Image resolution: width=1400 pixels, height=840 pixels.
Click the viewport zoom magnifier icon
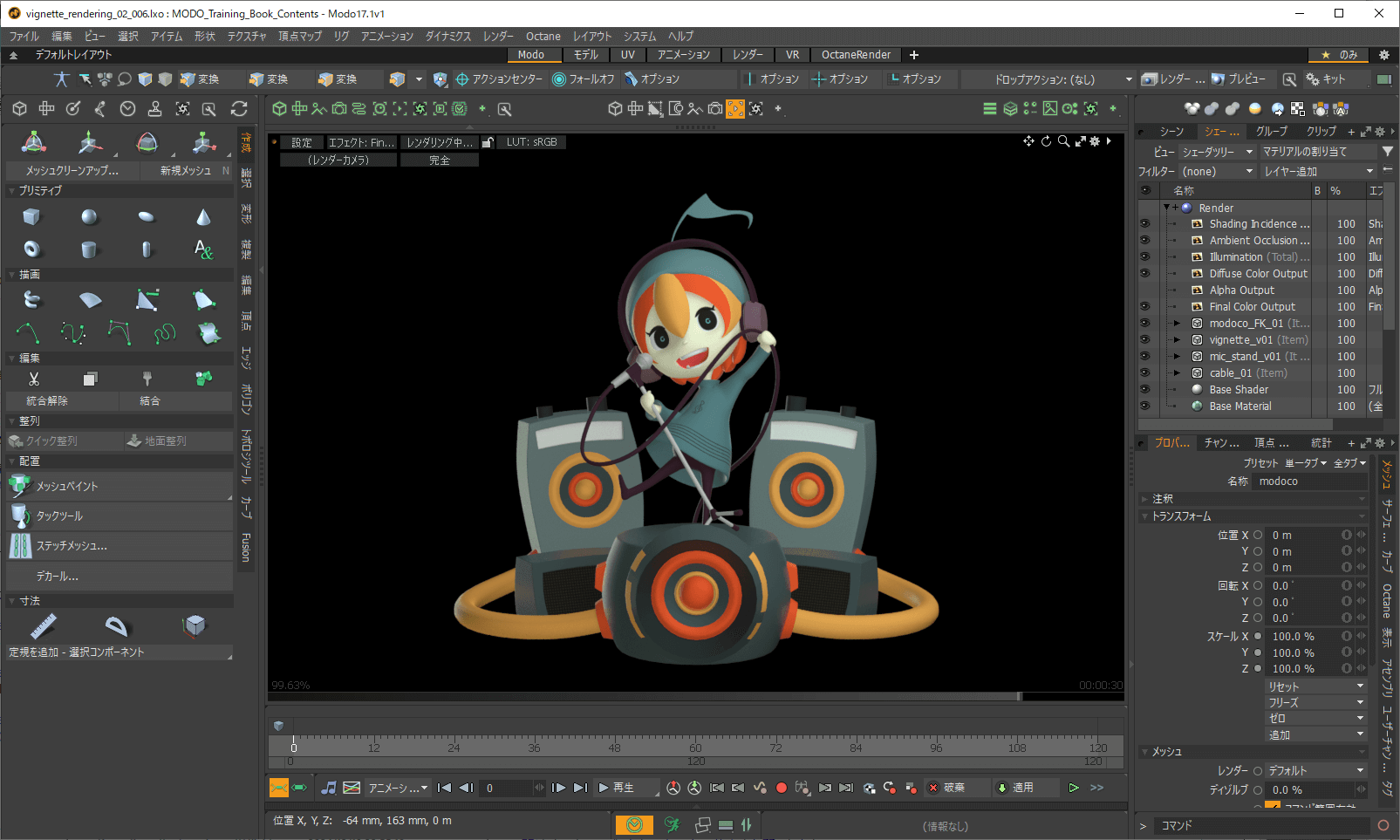(1063, 141)
